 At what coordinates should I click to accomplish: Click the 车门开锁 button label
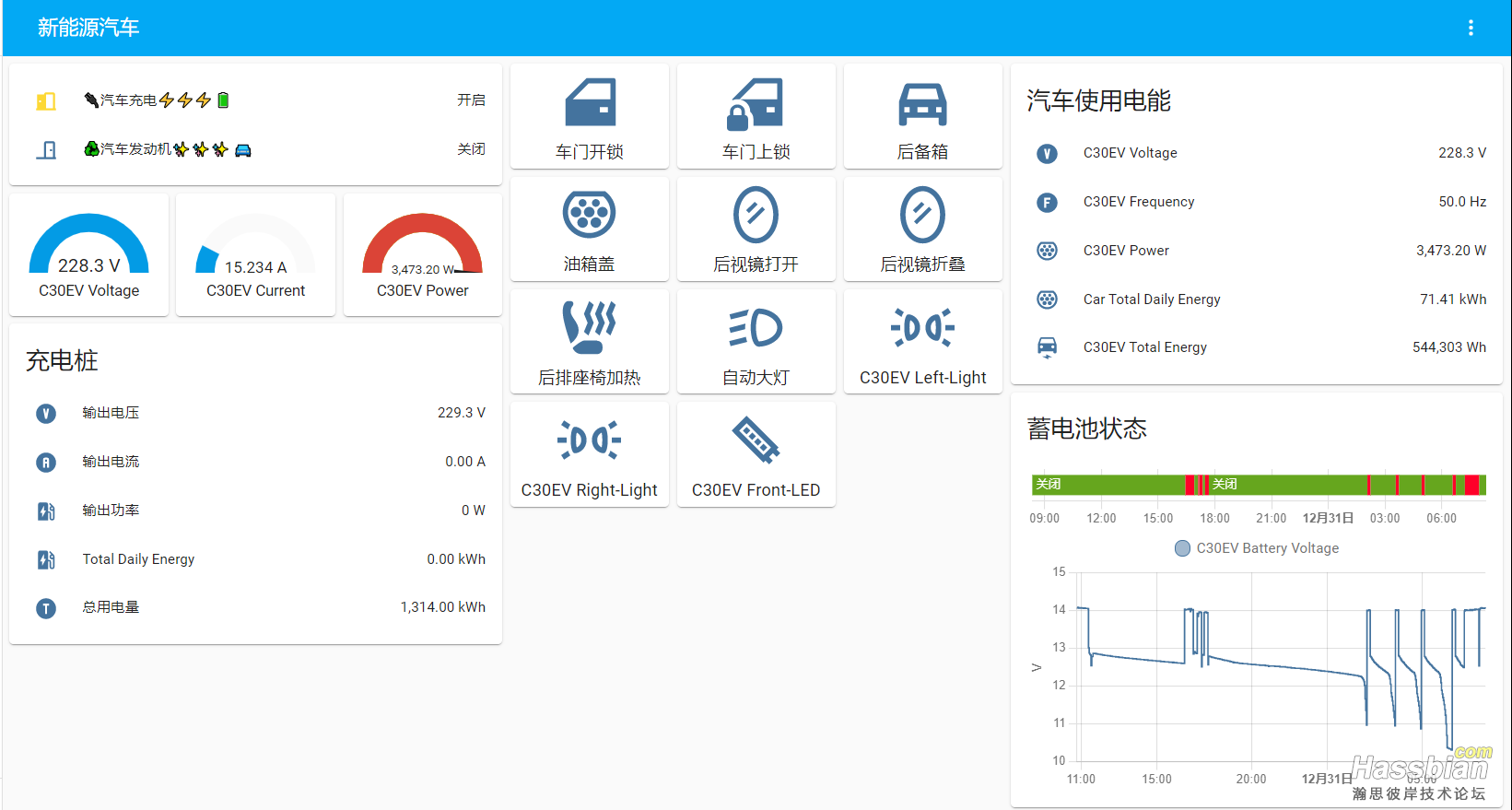[x=590, y=152]
